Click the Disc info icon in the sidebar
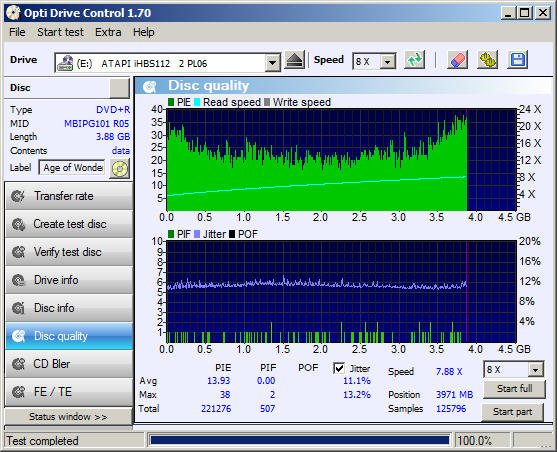The width and height of the screenshot is (557, 452). click(18, 308)
